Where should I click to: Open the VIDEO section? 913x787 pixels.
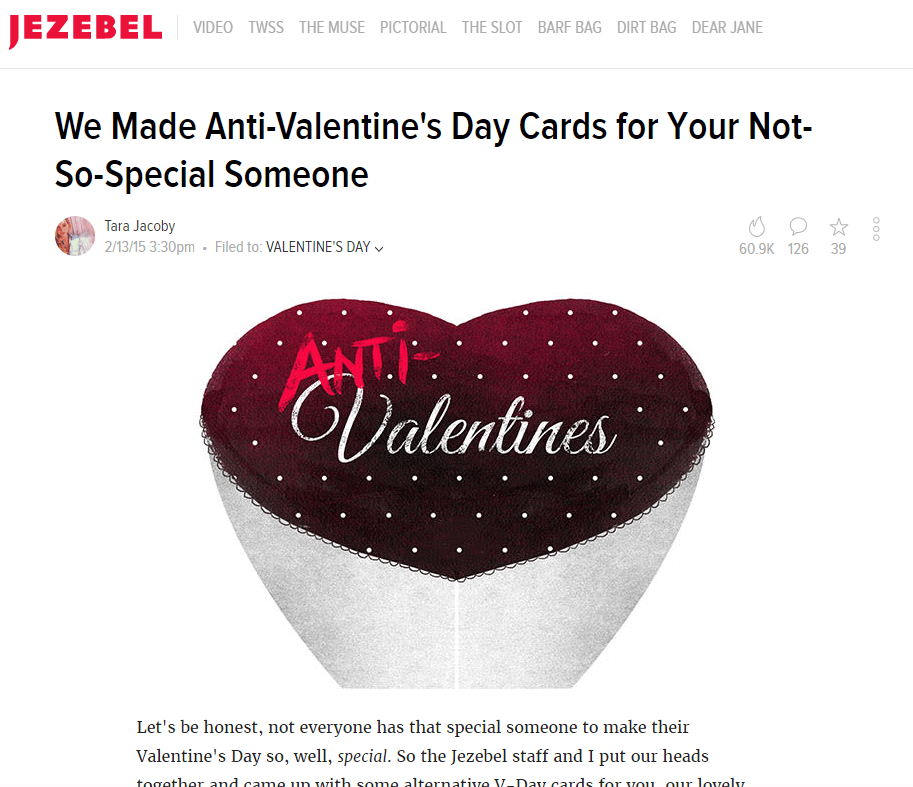pyautogui.click(x=213, y=27)
